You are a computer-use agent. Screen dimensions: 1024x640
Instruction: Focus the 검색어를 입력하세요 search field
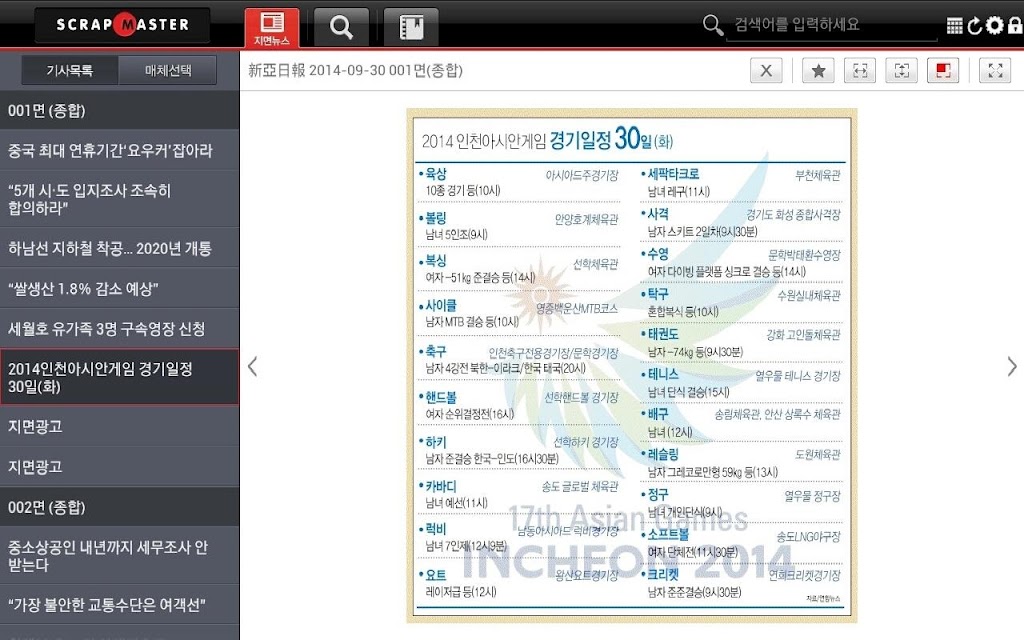pos(832,25)
